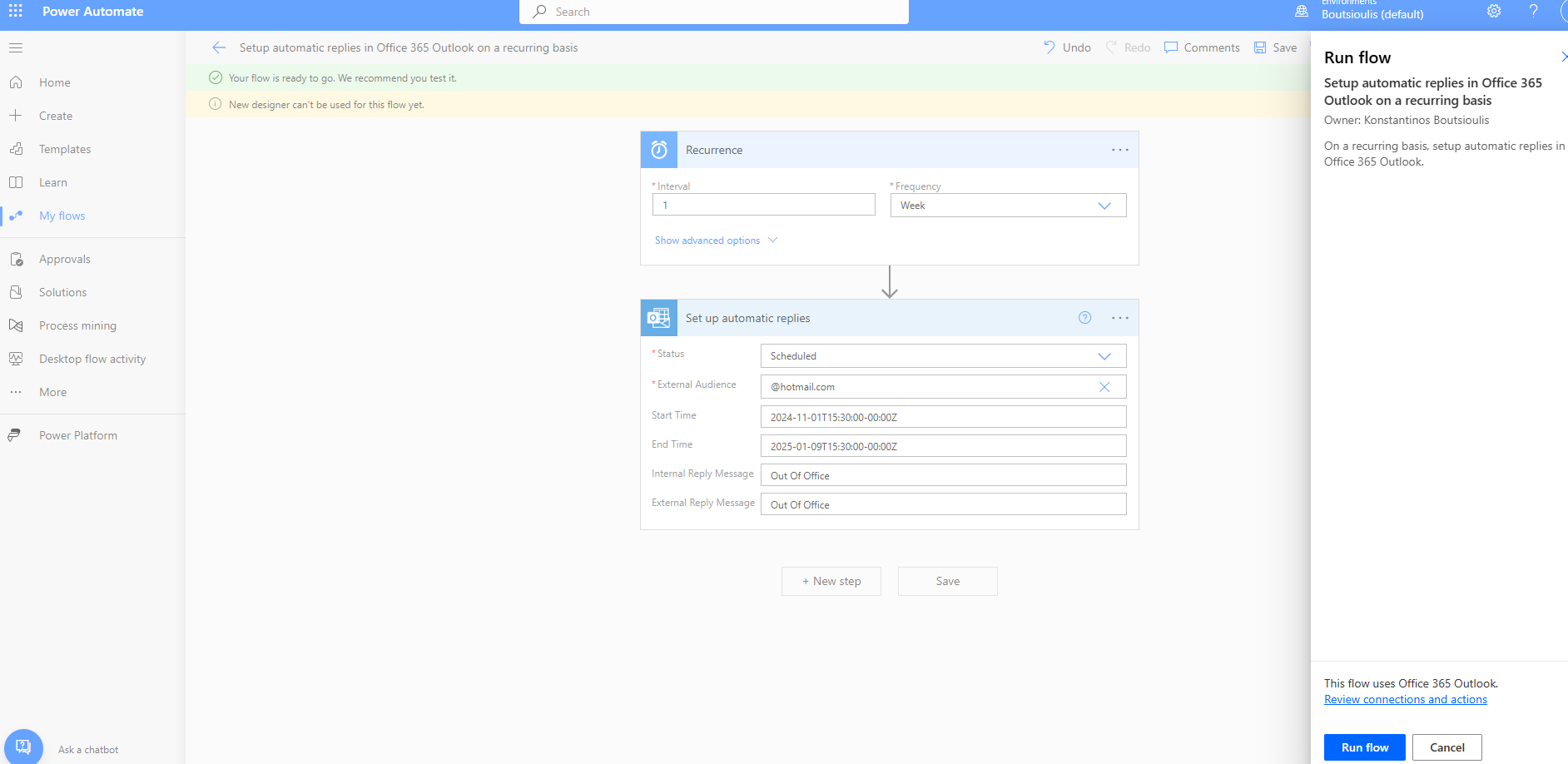Image resolution: width=1568 pixels, height=764 pixels.
Task: Click the Templates icon in sidebar
Action: point(16,149)
